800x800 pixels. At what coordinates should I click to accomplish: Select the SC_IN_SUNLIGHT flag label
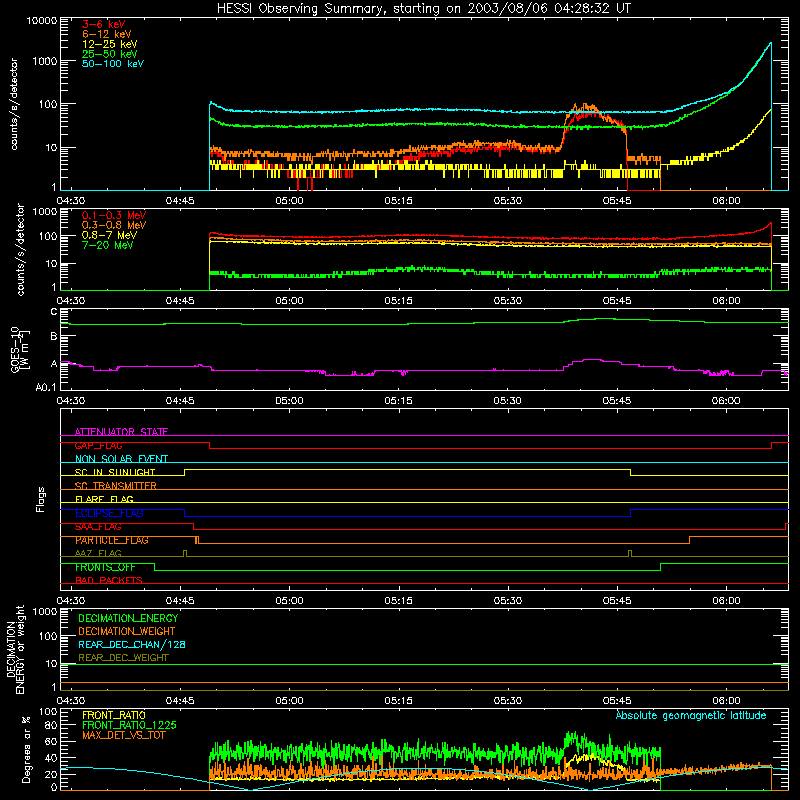(x=115, y=472)
